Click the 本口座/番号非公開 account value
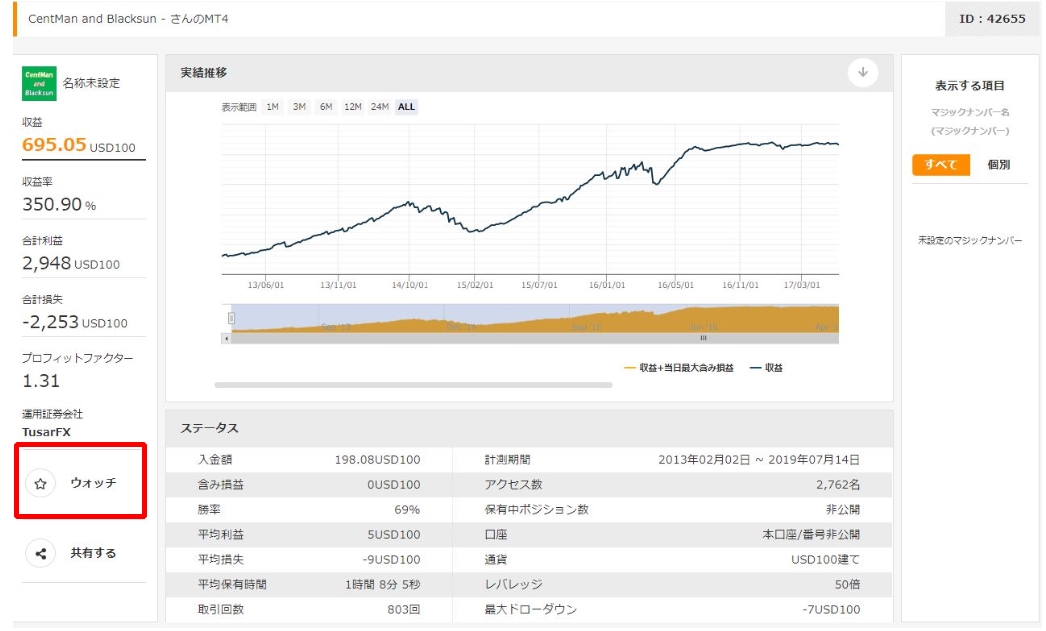The width and height of the screenshot is (1046, 631). pyautogui.click(x=811, y=535)
